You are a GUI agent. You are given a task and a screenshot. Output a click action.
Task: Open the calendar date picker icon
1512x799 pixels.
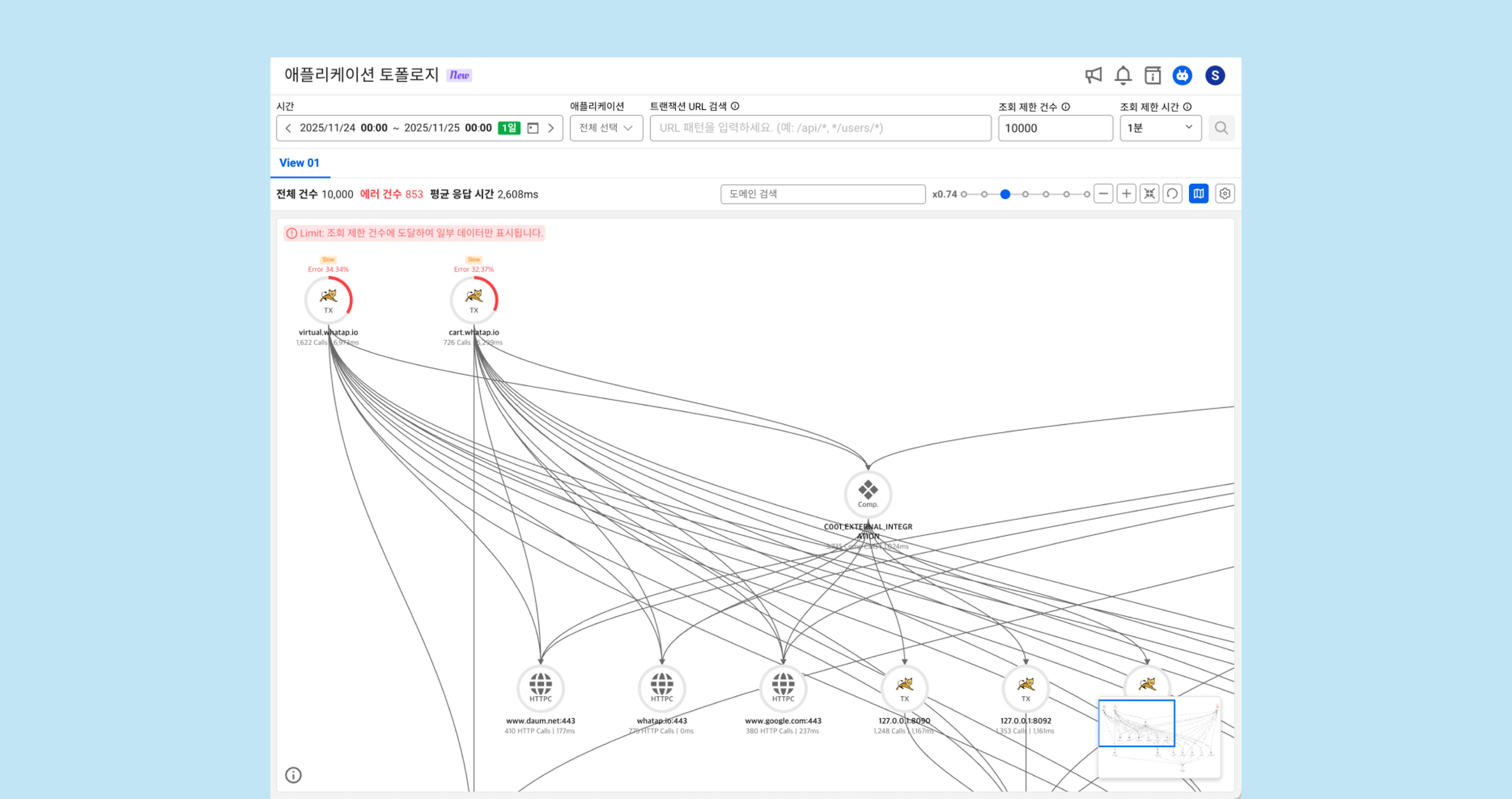[x=533, y=128]
